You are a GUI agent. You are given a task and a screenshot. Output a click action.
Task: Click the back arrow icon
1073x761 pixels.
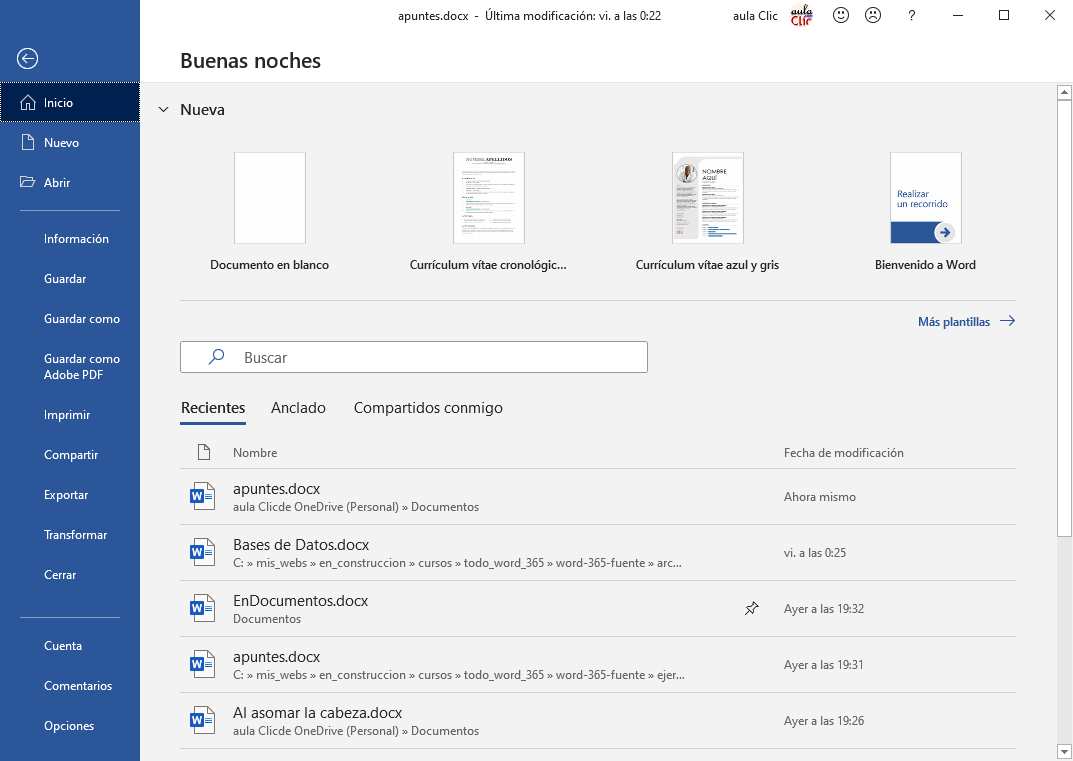(x=28, y=59)
